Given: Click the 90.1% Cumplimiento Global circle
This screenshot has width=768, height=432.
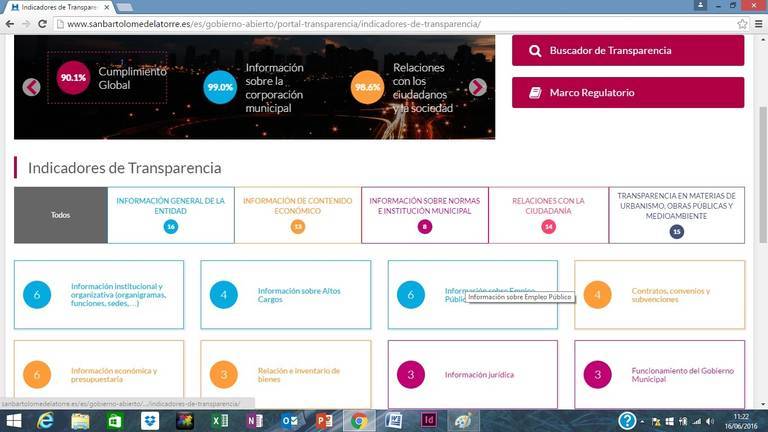Looking at the screenshot, I should (73, 77).
